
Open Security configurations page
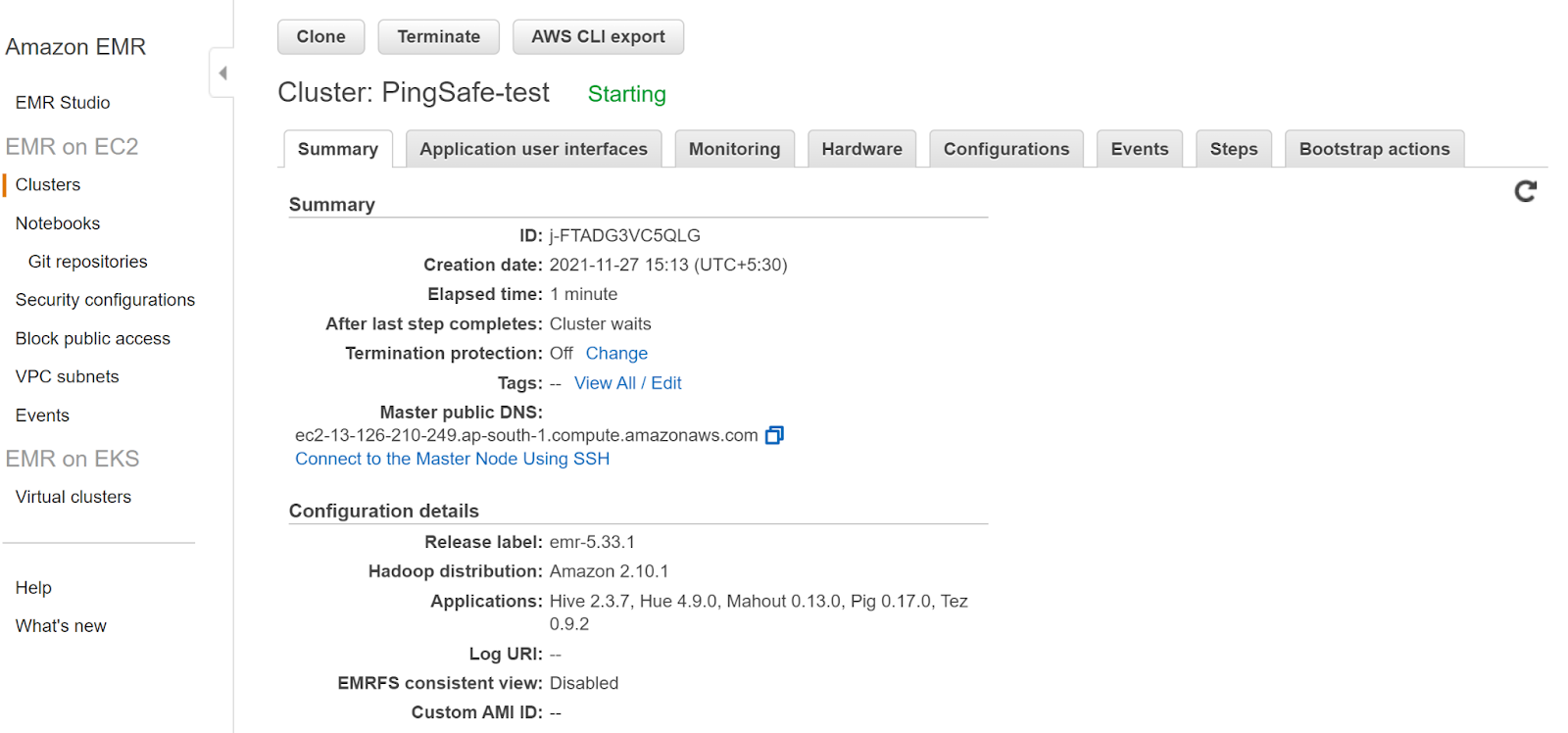point(105,300)
